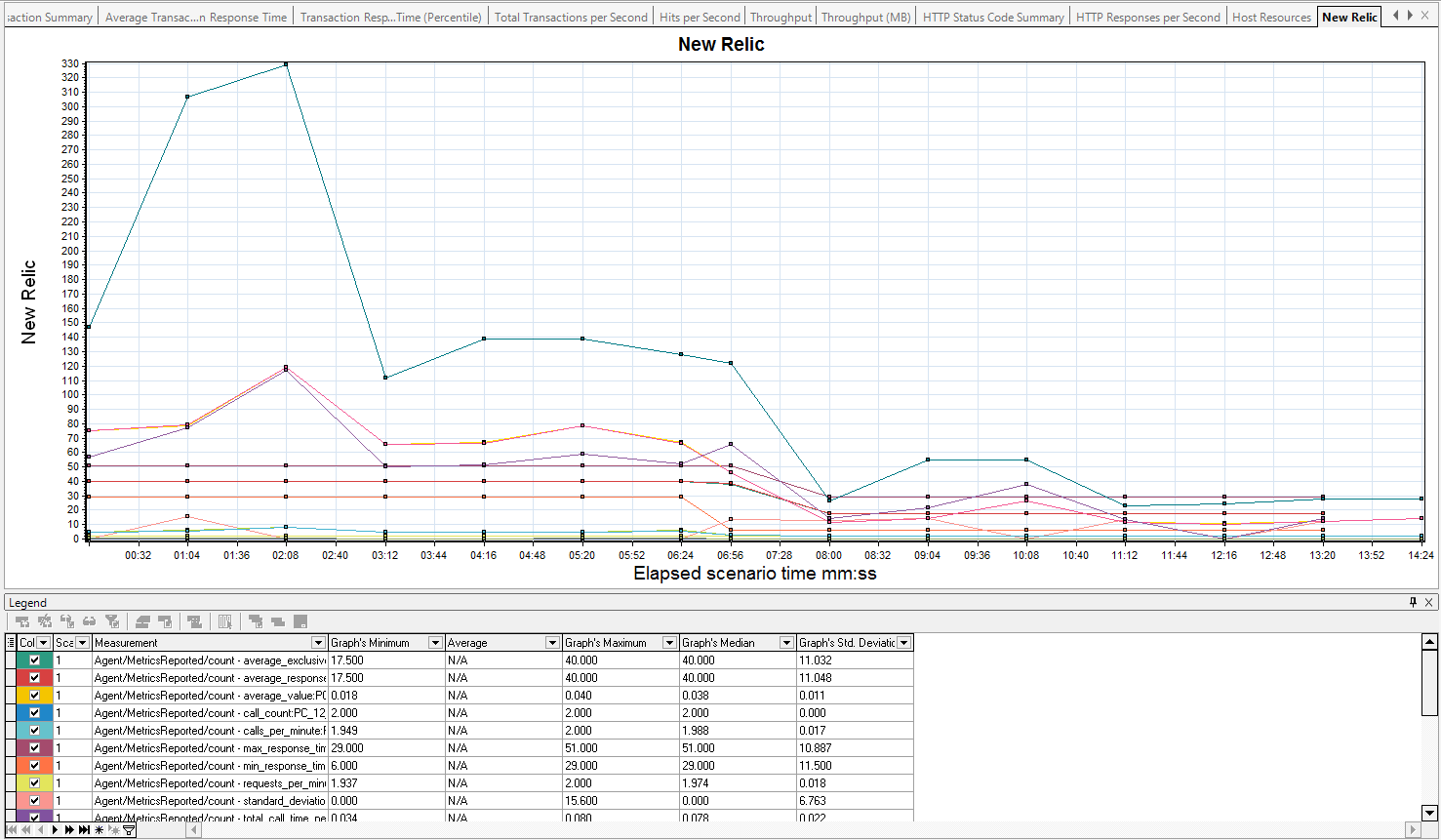
Task: Click the legend grid selector icon left of Col header
Action: (11, 643)
